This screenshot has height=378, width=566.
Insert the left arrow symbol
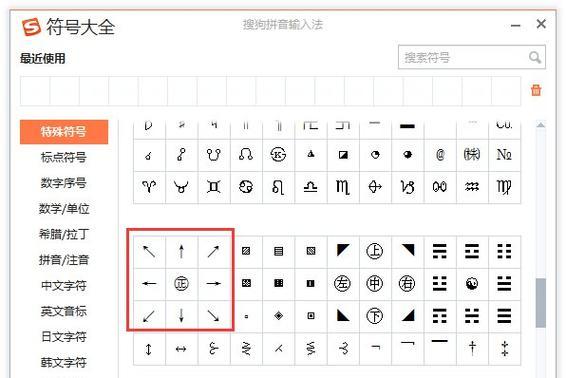point(149,284)
